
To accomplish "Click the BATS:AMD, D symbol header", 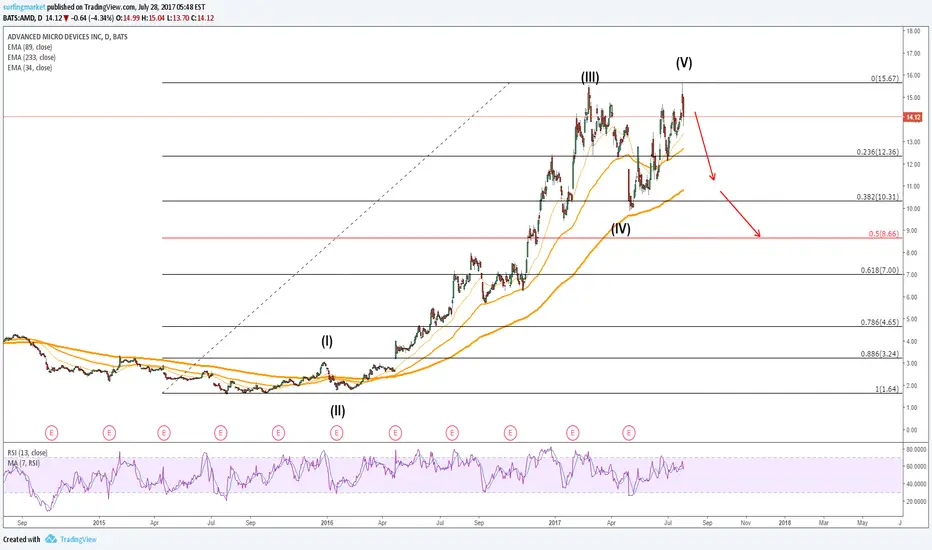I will point(23,18).
